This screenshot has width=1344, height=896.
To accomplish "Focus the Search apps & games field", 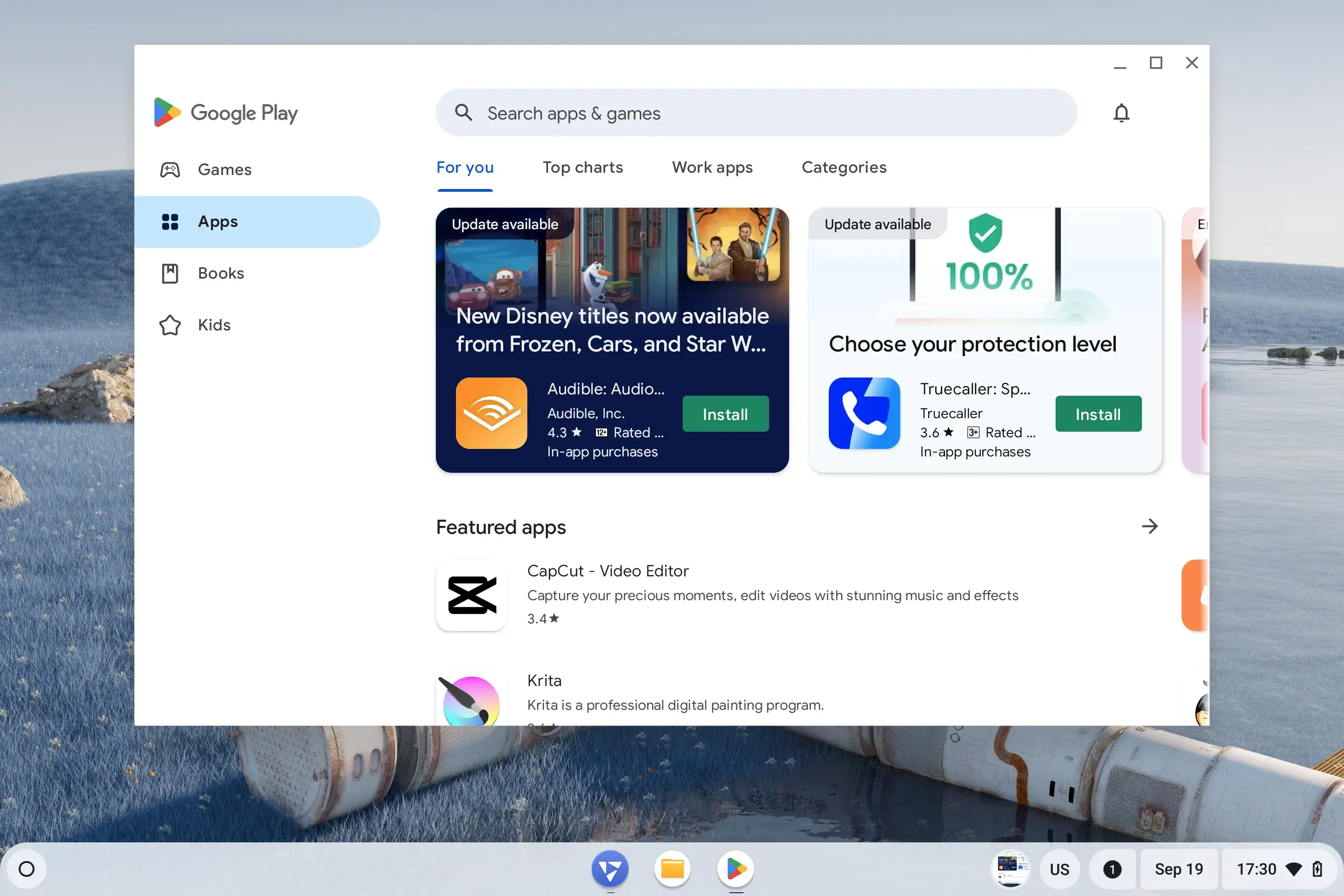I will (756, 112).
